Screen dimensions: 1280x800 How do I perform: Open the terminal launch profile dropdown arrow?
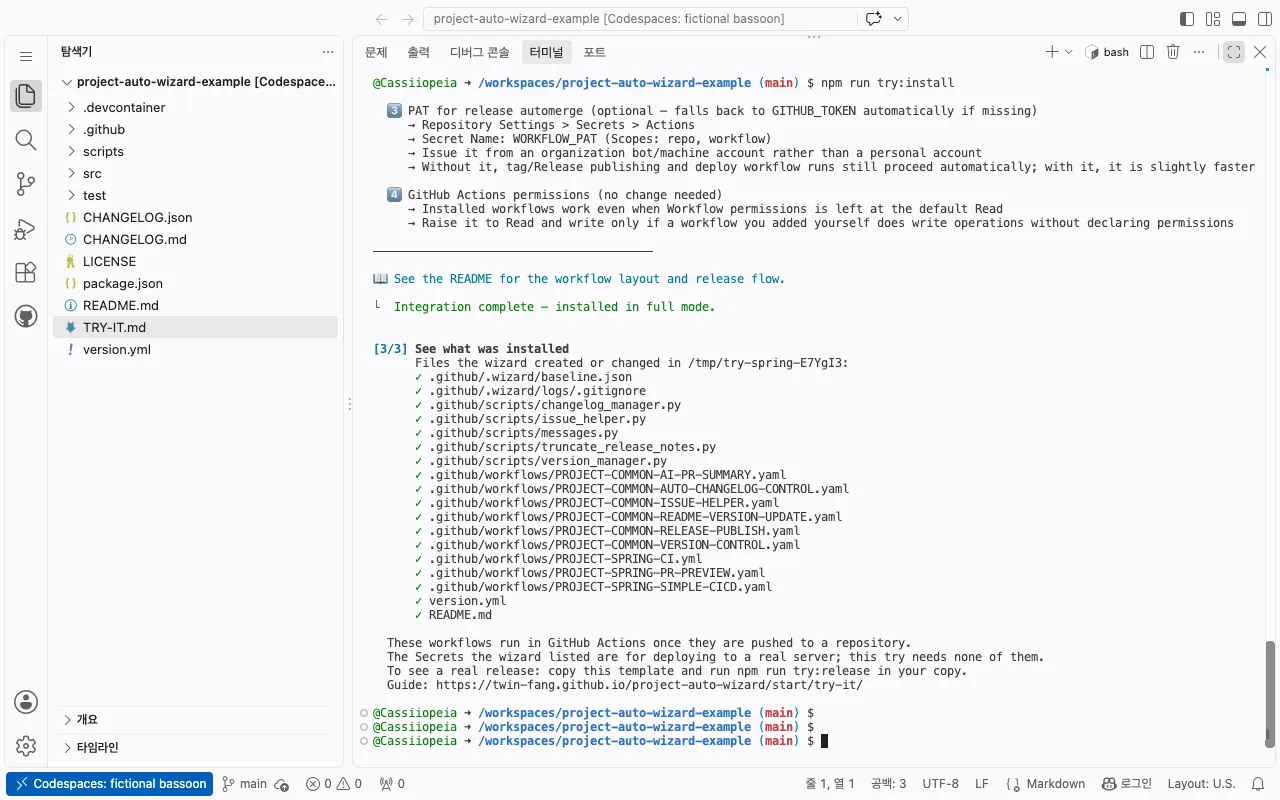pos(1069,52)
